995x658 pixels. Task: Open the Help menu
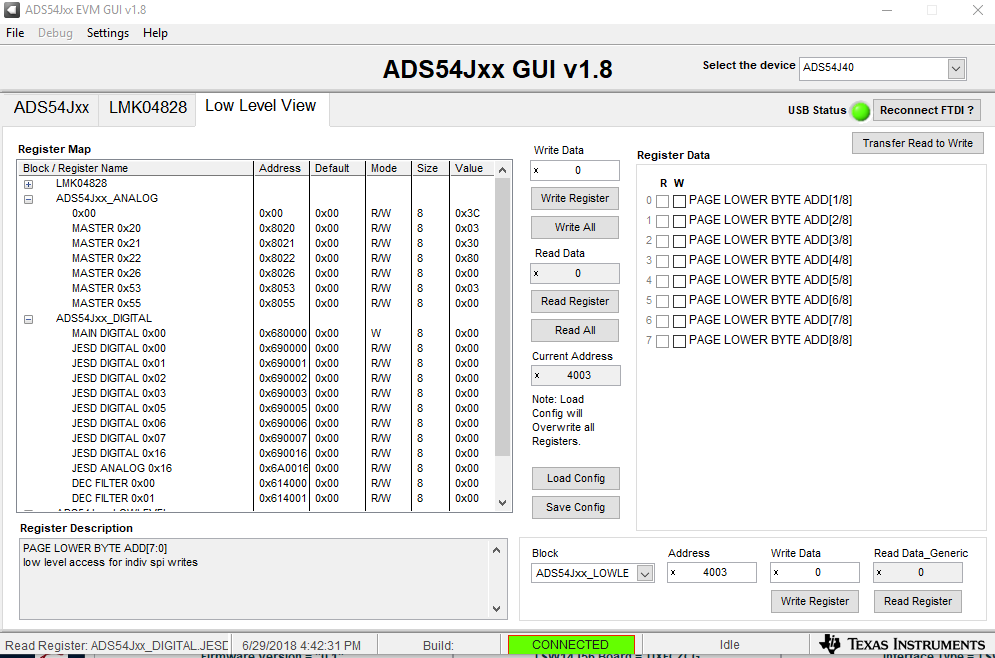coord(155,33)
